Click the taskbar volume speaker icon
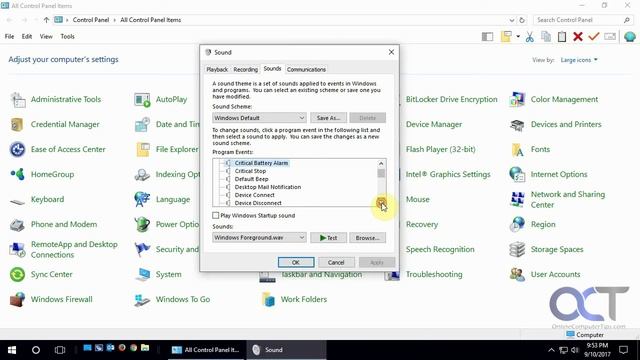The height and width of the screenshot is (360, 640). pyautogui.click(x=576, y=350)
